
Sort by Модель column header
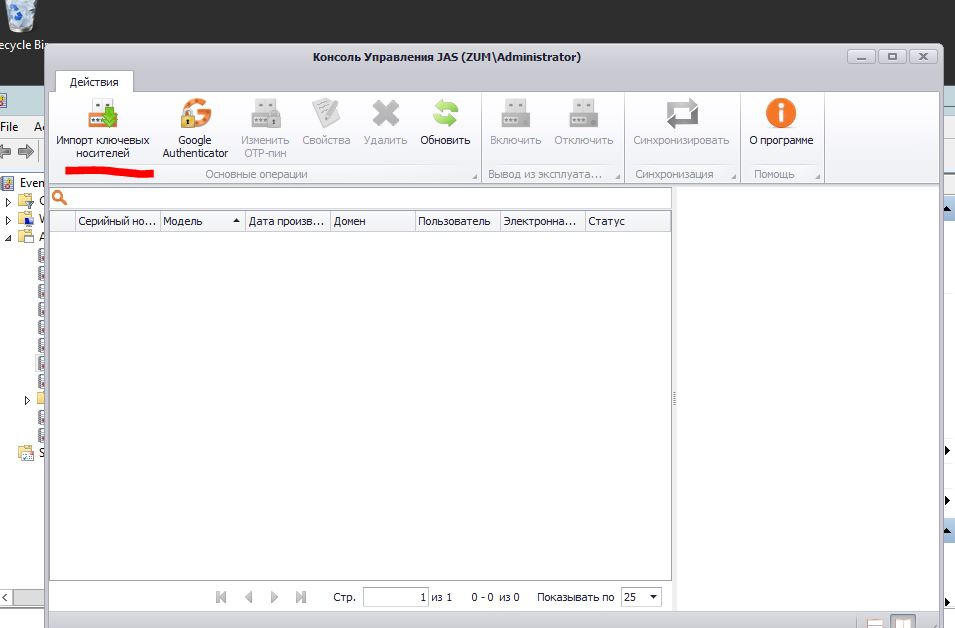coord(202,221)
